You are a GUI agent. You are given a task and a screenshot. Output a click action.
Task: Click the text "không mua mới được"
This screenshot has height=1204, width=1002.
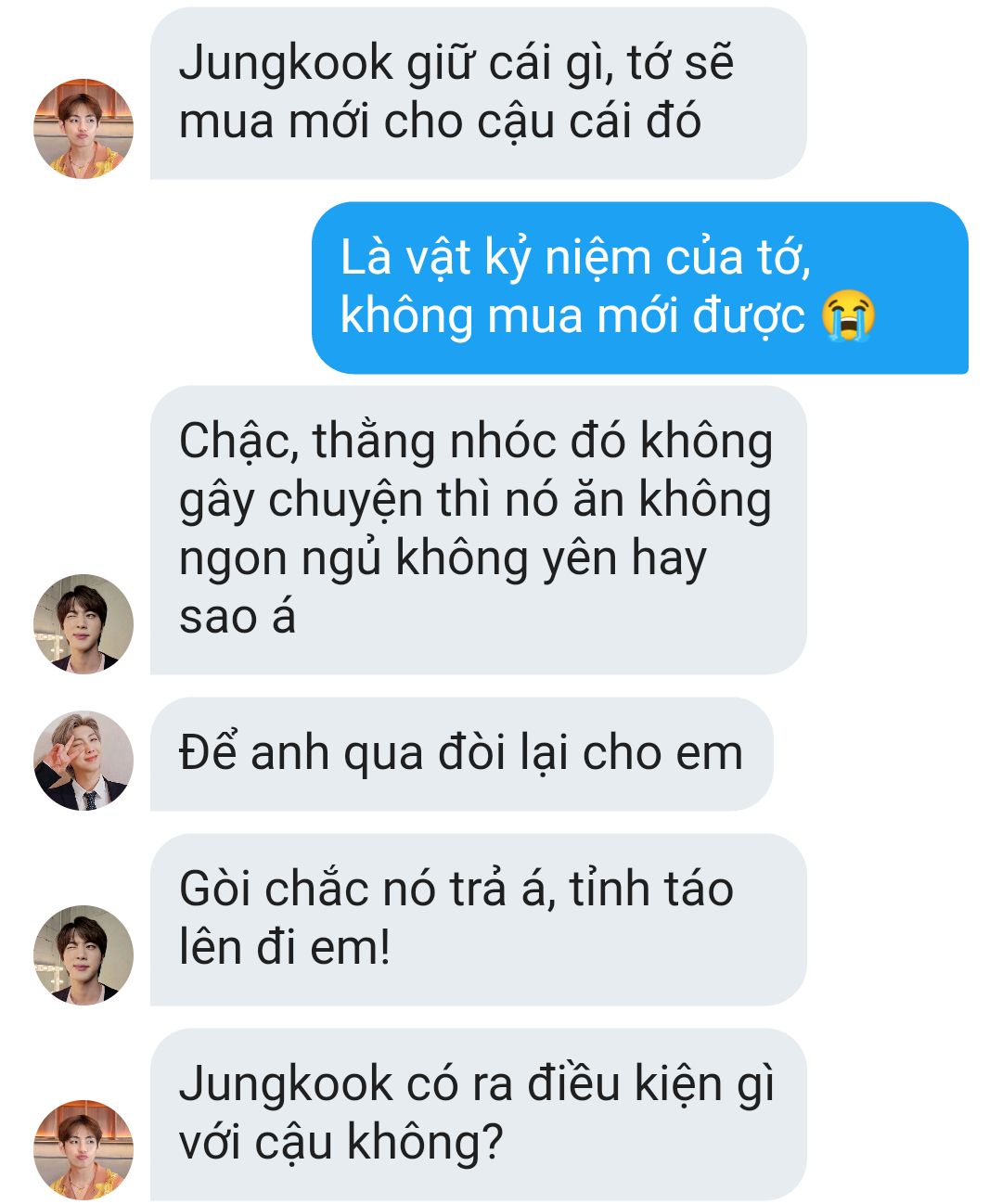[572, 316]
